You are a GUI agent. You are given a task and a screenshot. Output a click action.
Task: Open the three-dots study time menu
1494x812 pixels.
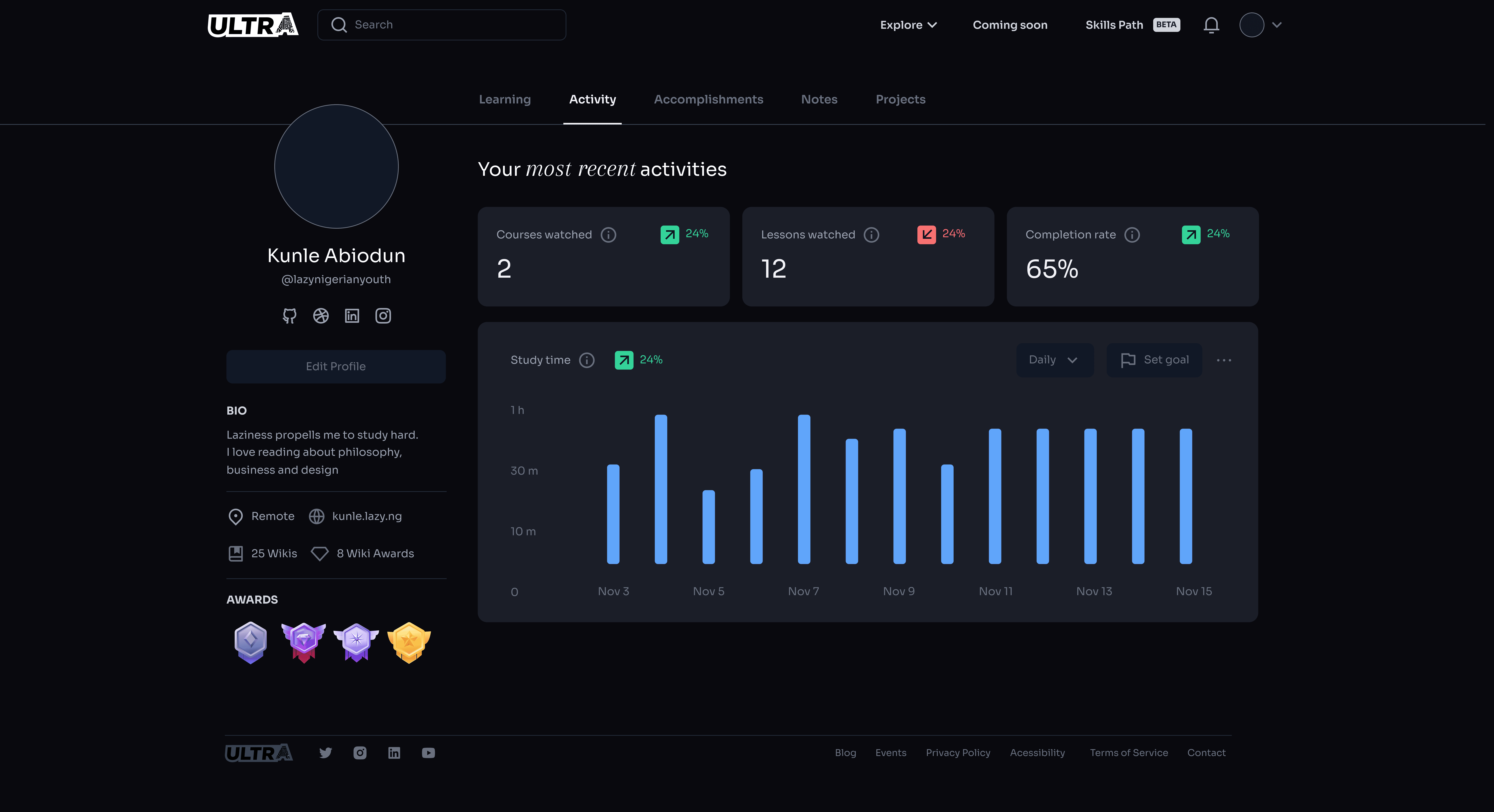click(x=1224, y=360)
